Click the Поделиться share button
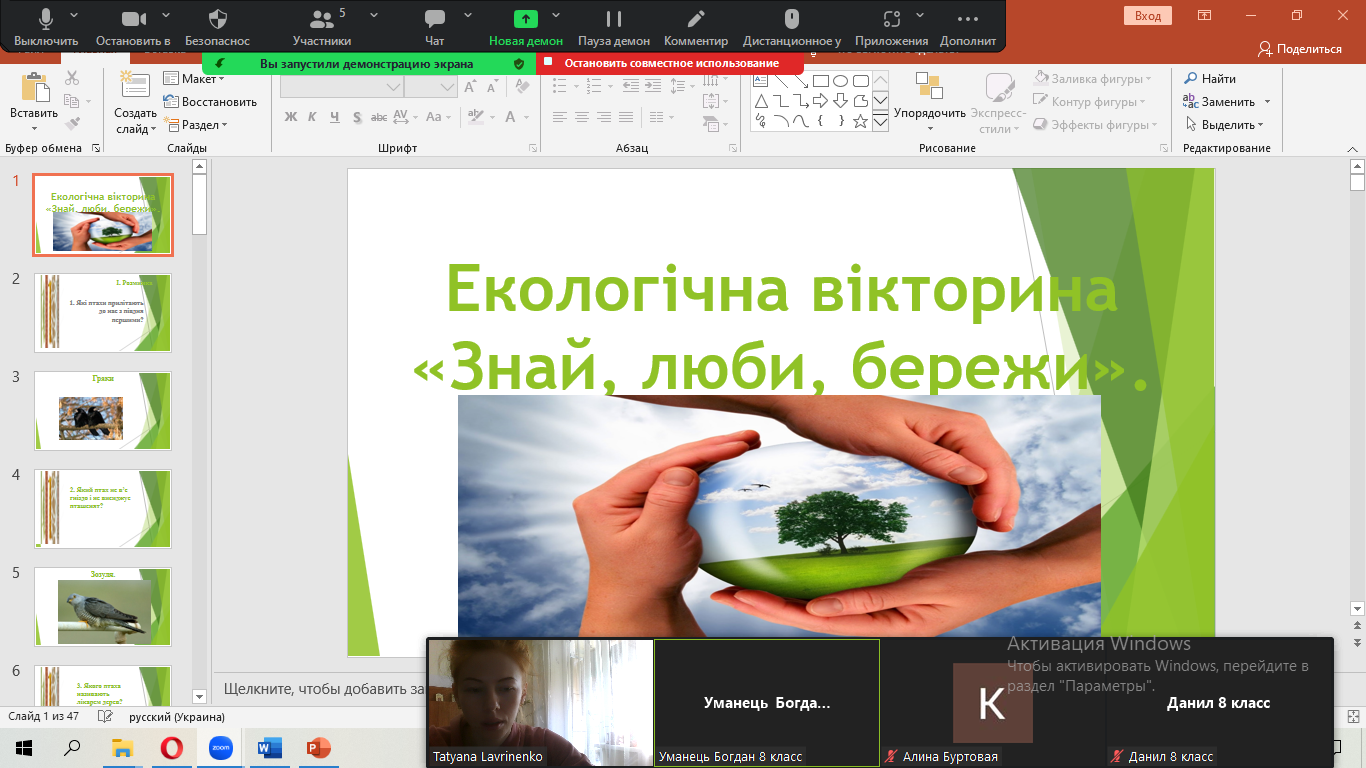This screenshot has width=1366, height=768. [1300, 49]
